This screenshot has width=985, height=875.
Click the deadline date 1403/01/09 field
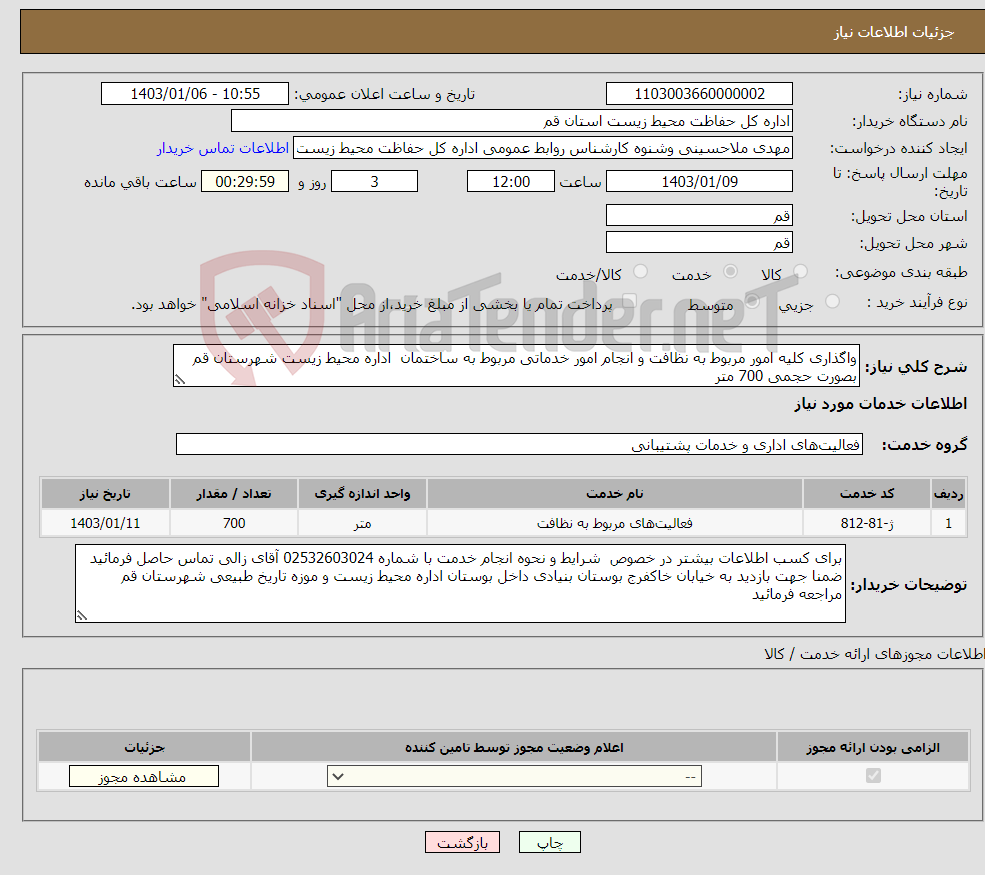coord(699,182)
